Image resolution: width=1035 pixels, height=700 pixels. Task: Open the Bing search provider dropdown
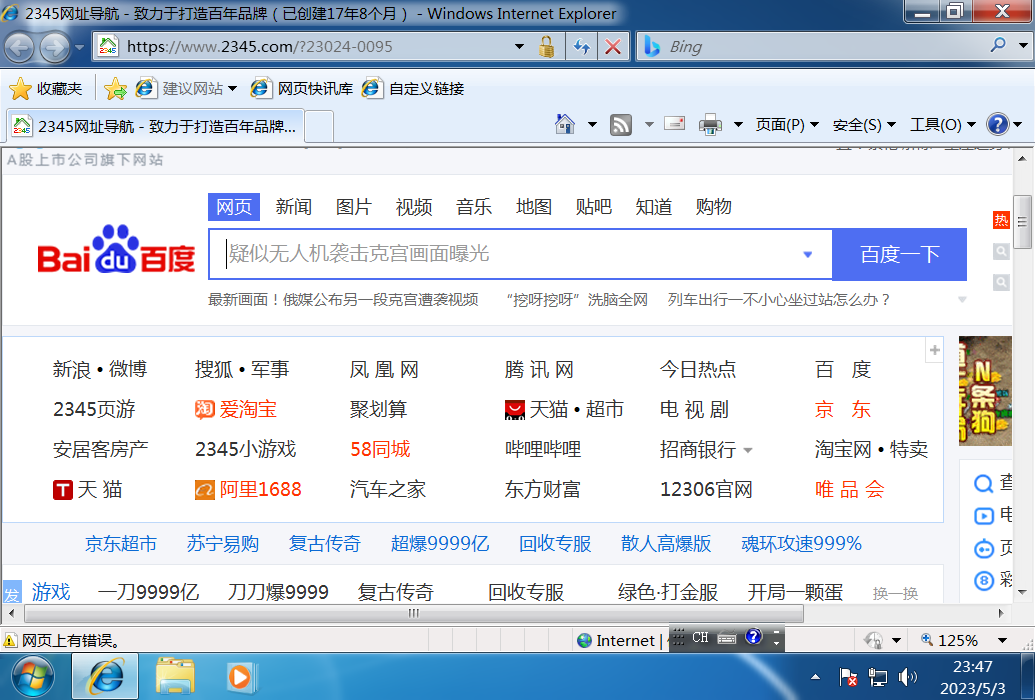(x=1023, y=46)
